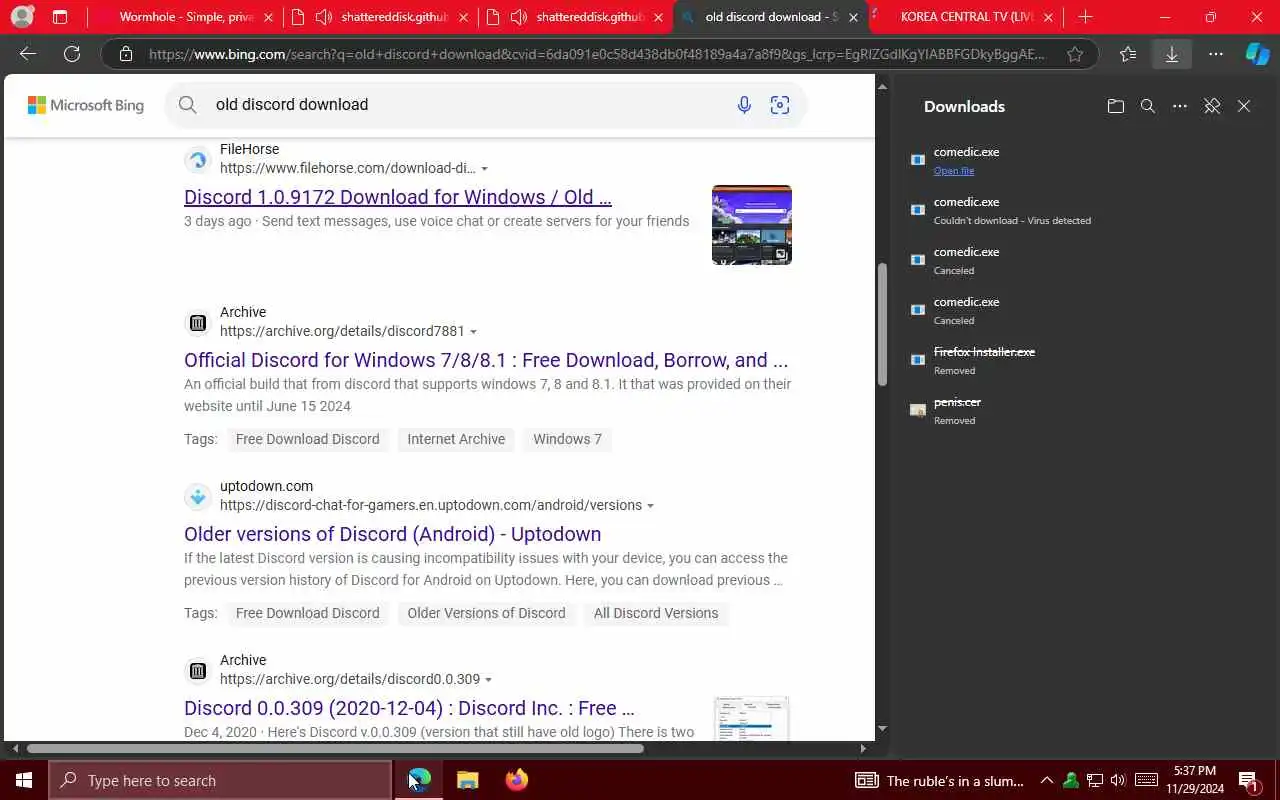1280x800 pixels.
Task: Click the browser address bar URL
Action: pyautogui.click(x=596, y=54)
